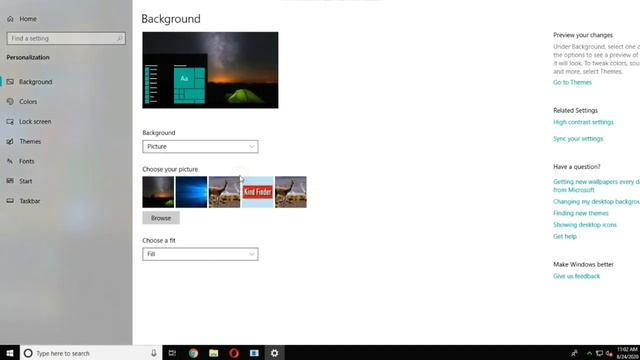Go to Colors personalization page
Image resolution: width=640 pixels, height=360 pixels.
coord(28,102)
